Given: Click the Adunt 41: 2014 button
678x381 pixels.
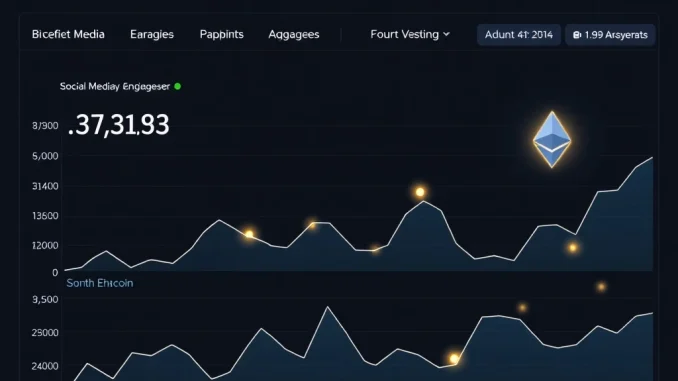Looking at the screenshot, I should click(x=518, y=35).
